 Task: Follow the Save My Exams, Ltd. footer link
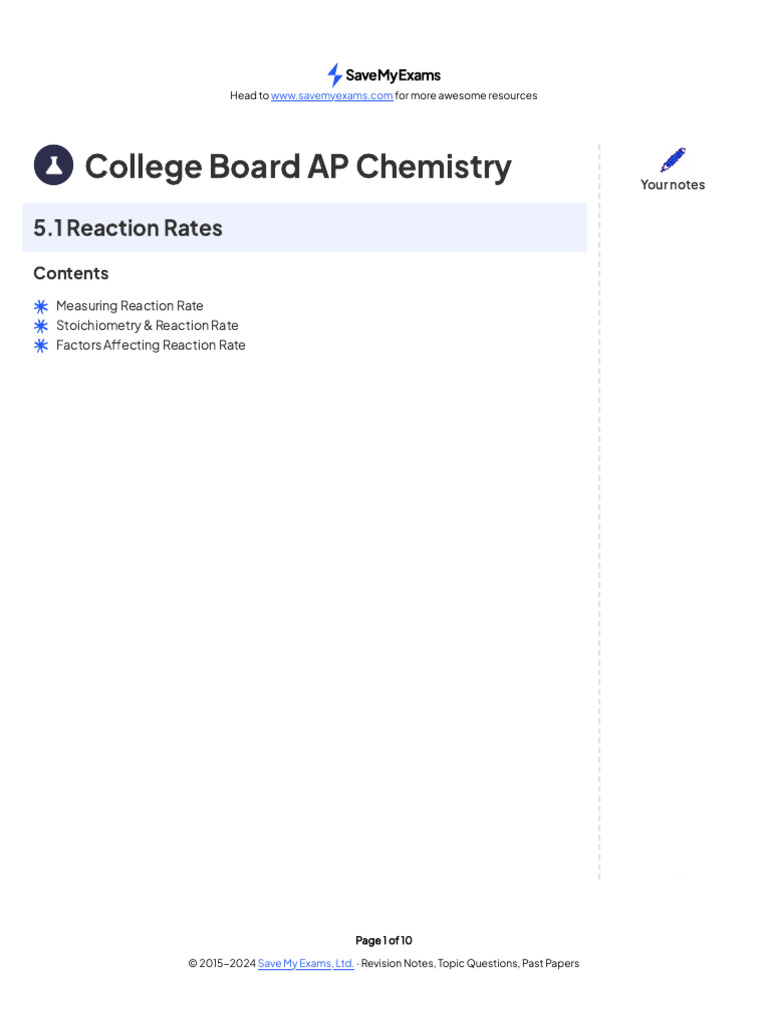(x=306, y=963)
